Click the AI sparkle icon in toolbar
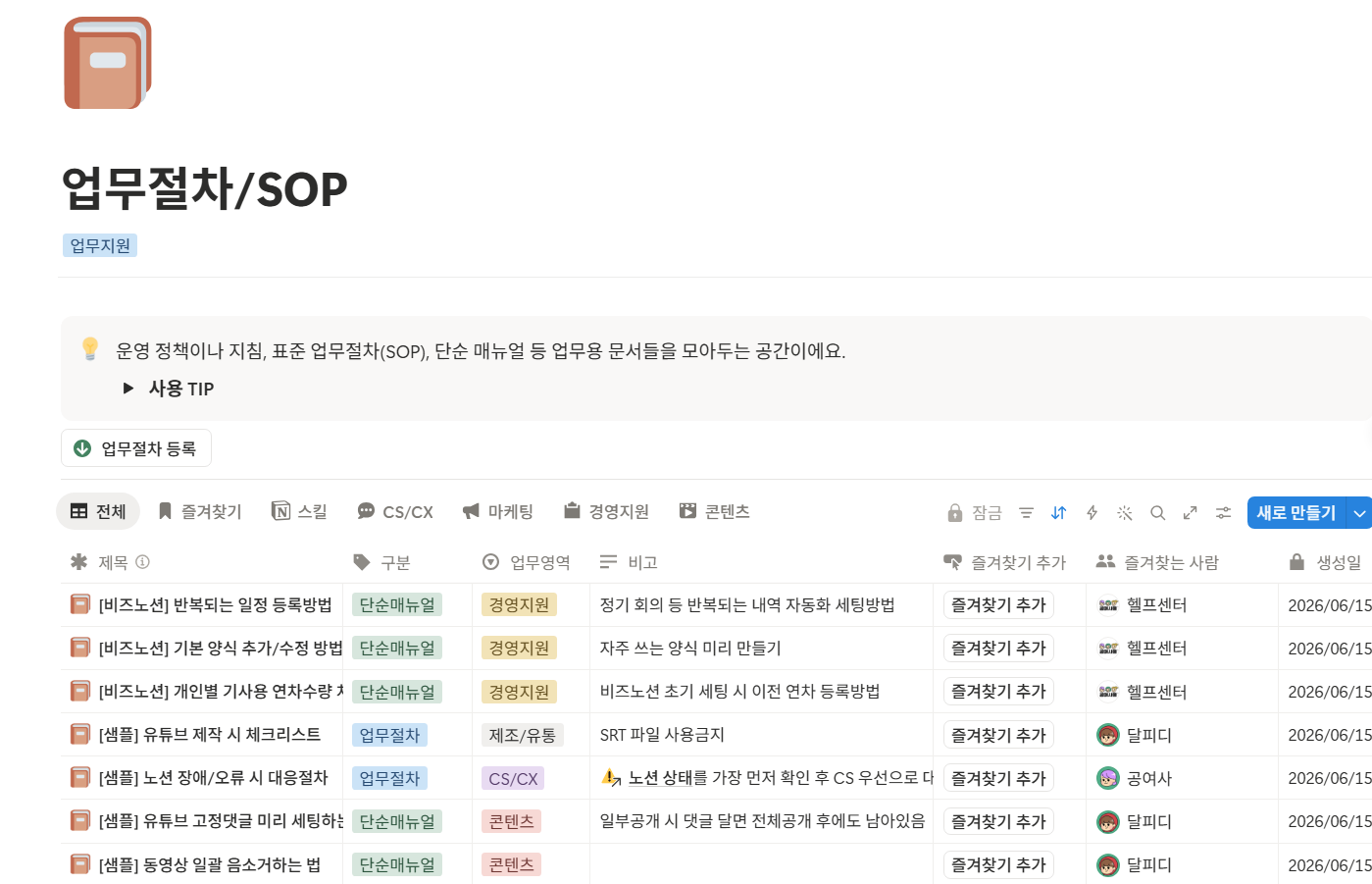Image resolution: width=1372 pixels, height=884 pixels. pyautogui.click(x=1125, y=512)
